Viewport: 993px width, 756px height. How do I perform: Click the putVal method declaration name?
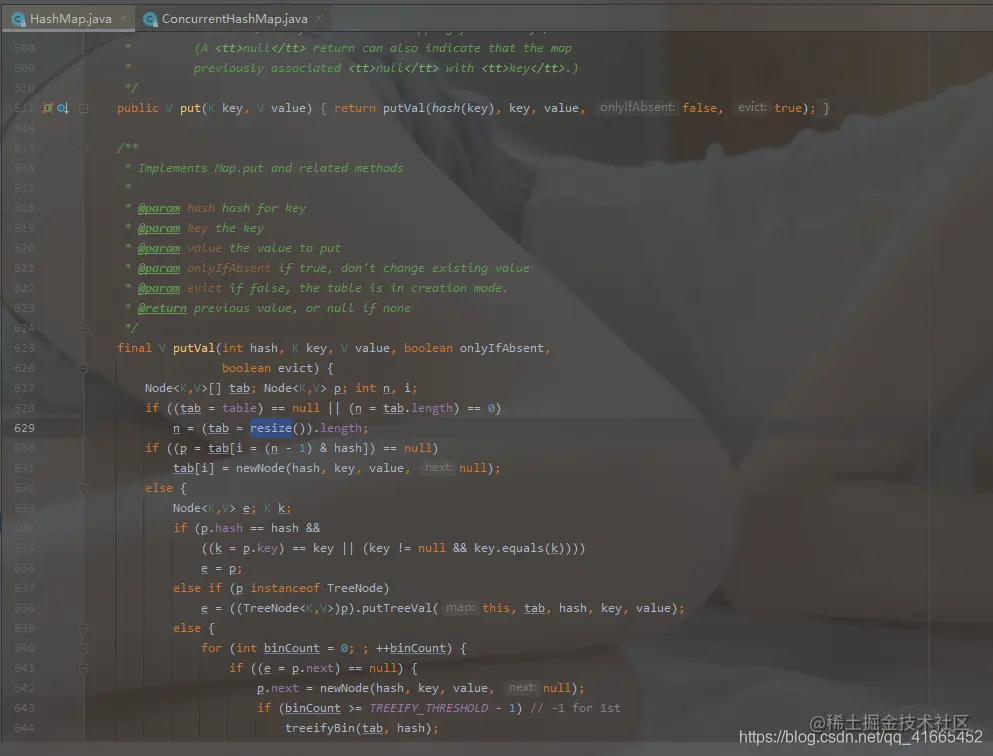pos(194,348)
